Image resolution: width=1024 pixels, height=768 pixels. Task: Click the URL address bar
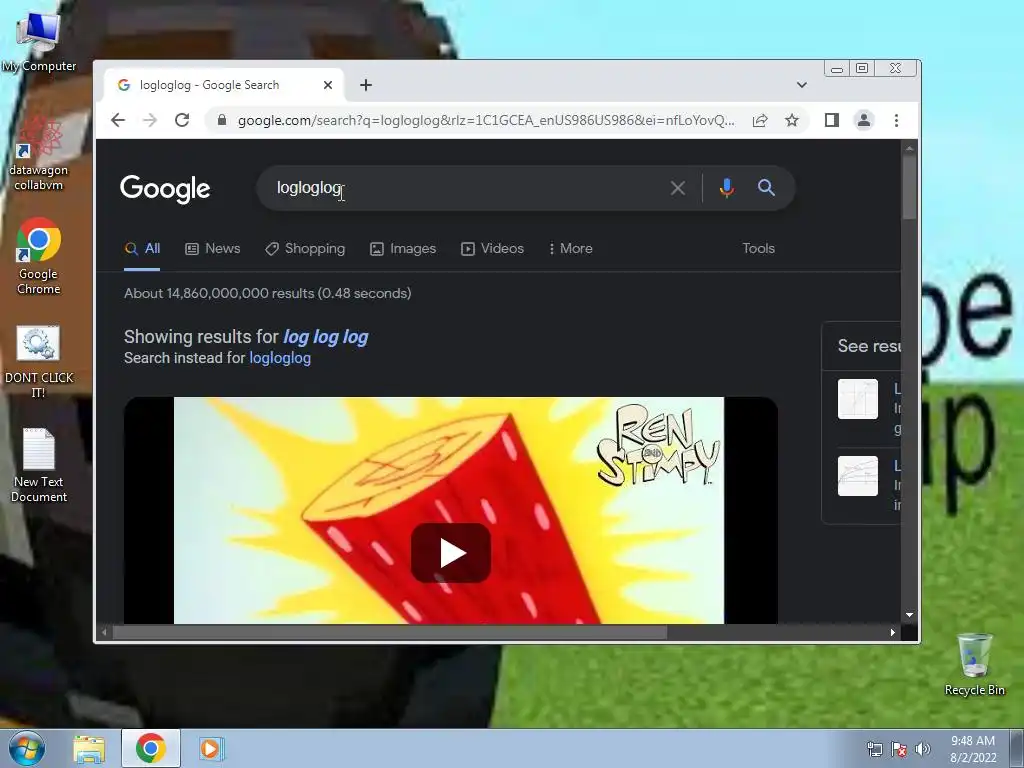486,120
